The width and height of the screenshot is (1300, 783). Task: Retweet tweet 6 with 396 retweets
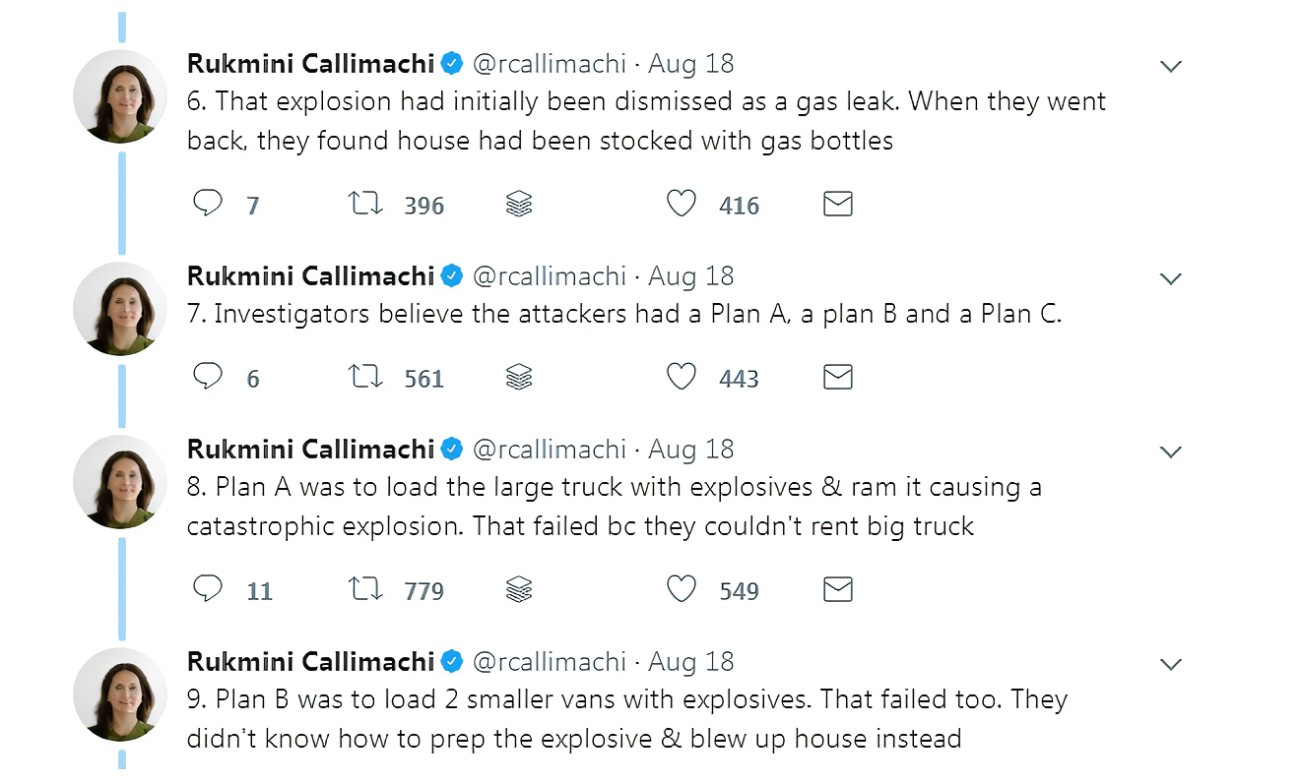click(365, 204)
